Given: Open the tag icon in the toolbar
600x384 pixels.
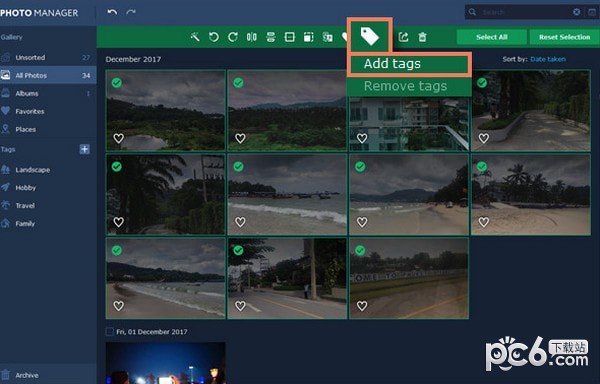Looking at the screenshot, I should 370,36.
